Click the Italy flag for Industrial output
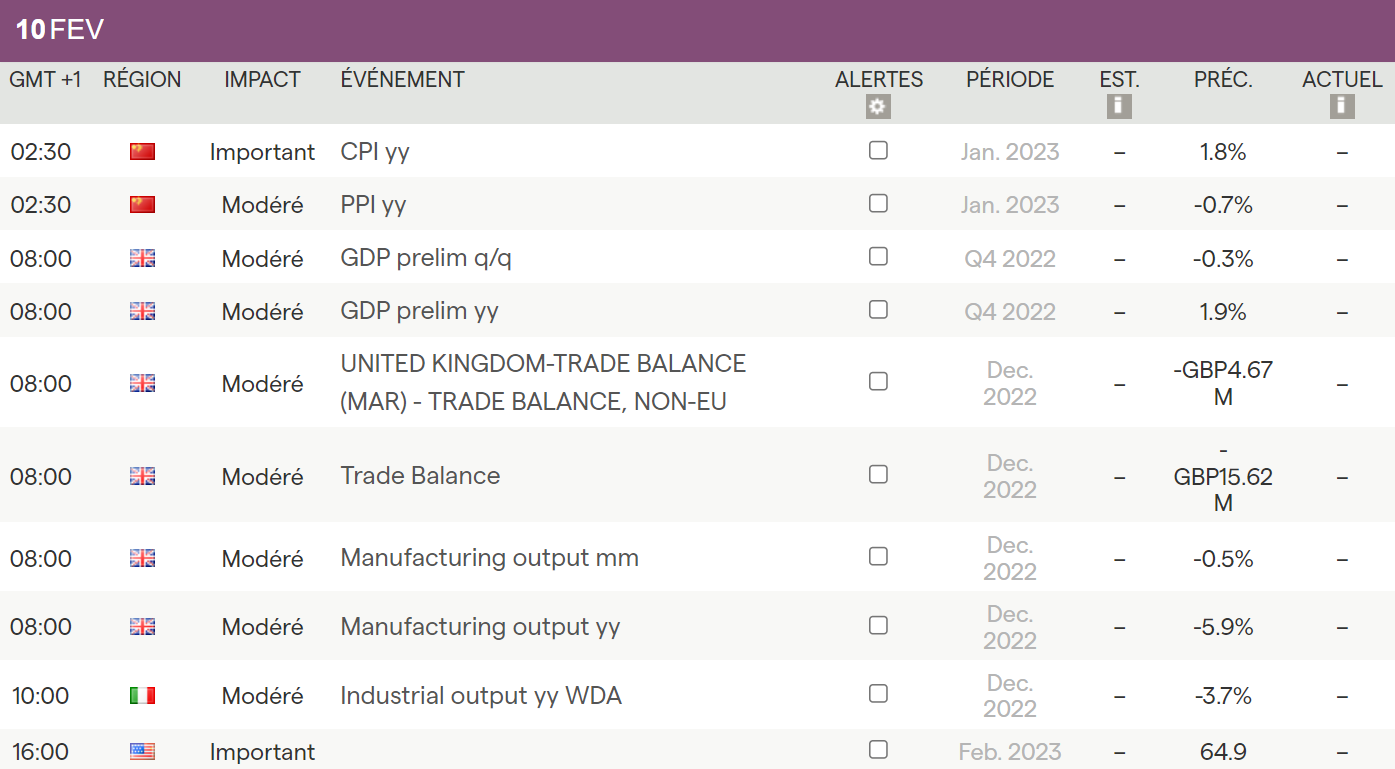Viewport: 1395px width, 769px height. pos(143,696)
